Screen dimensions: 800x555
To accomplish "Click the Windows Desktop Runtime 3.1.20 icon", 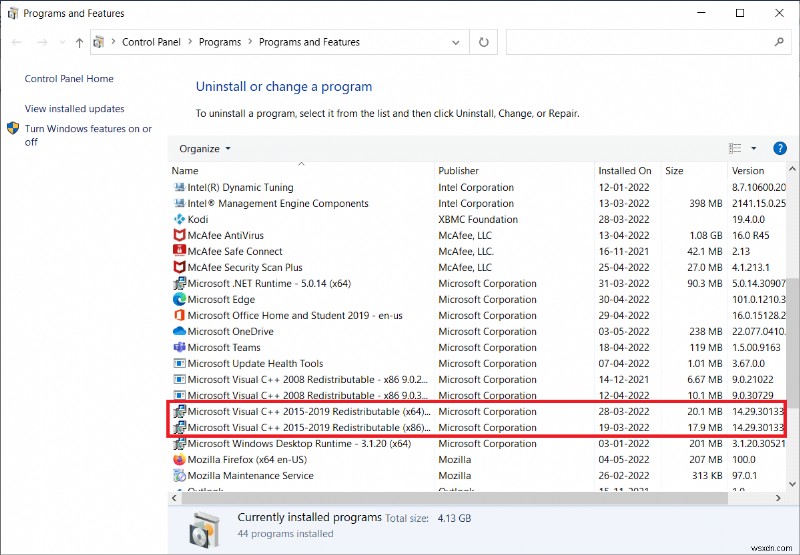I will (x=179, y=443).
